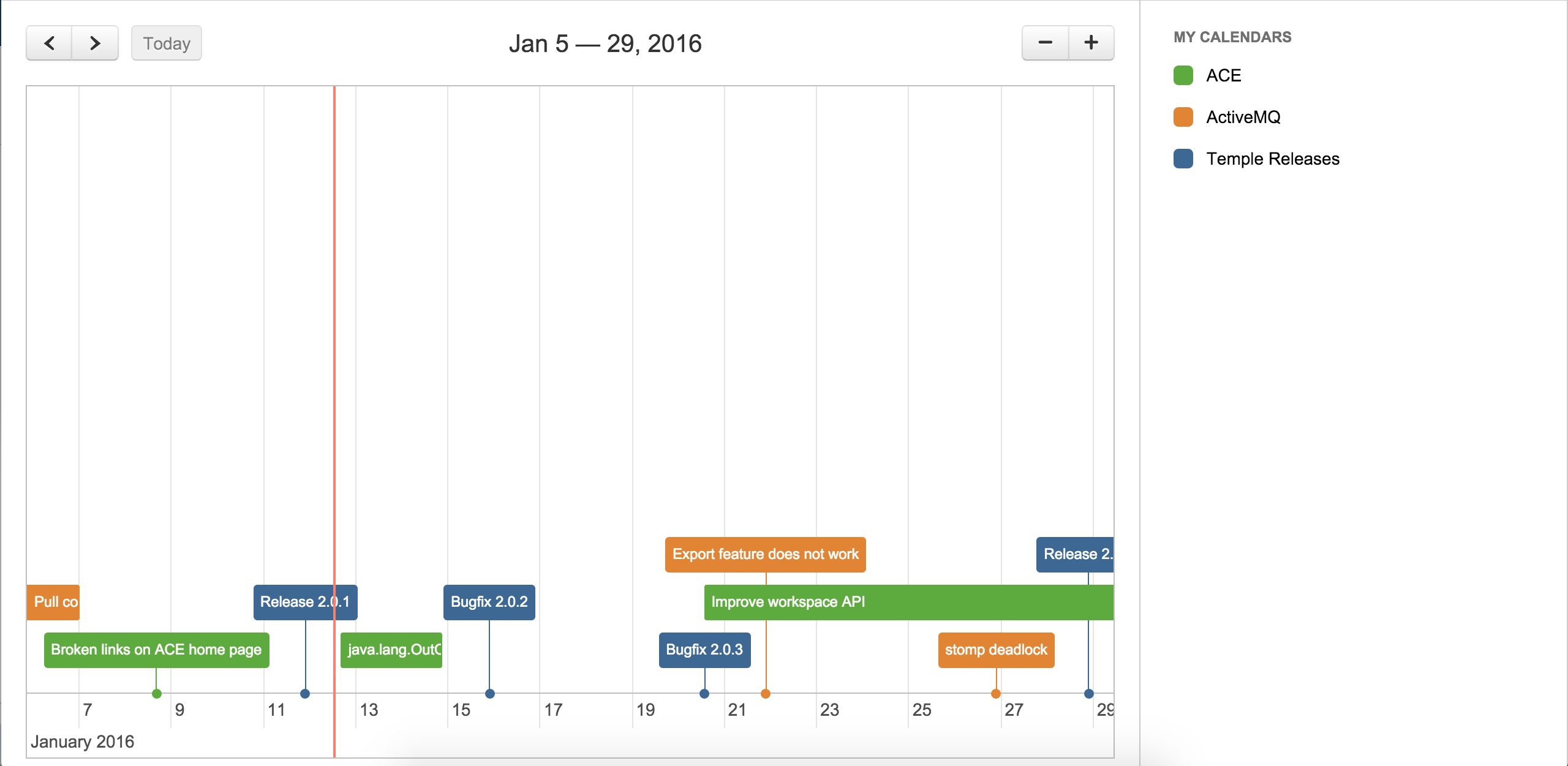Go to previous date range arrow
Image resolution: width=1568 pixels, height=766 pixels.
pos(50,43)
